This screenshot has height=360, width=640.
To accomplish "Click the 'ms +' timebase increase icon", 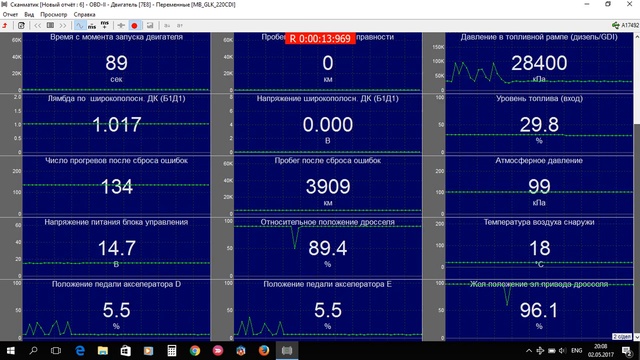I will click(x=104, y=25).
